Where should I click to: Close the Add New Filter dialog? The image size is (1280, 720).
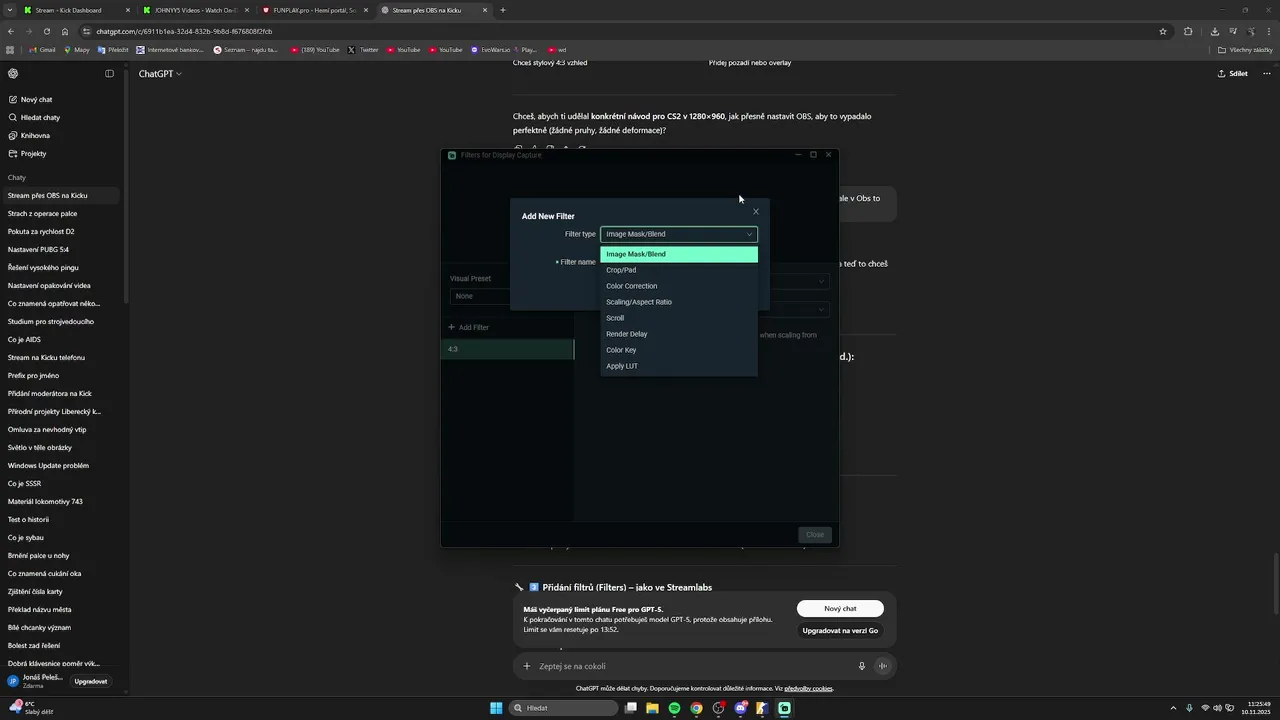point(756,211)
